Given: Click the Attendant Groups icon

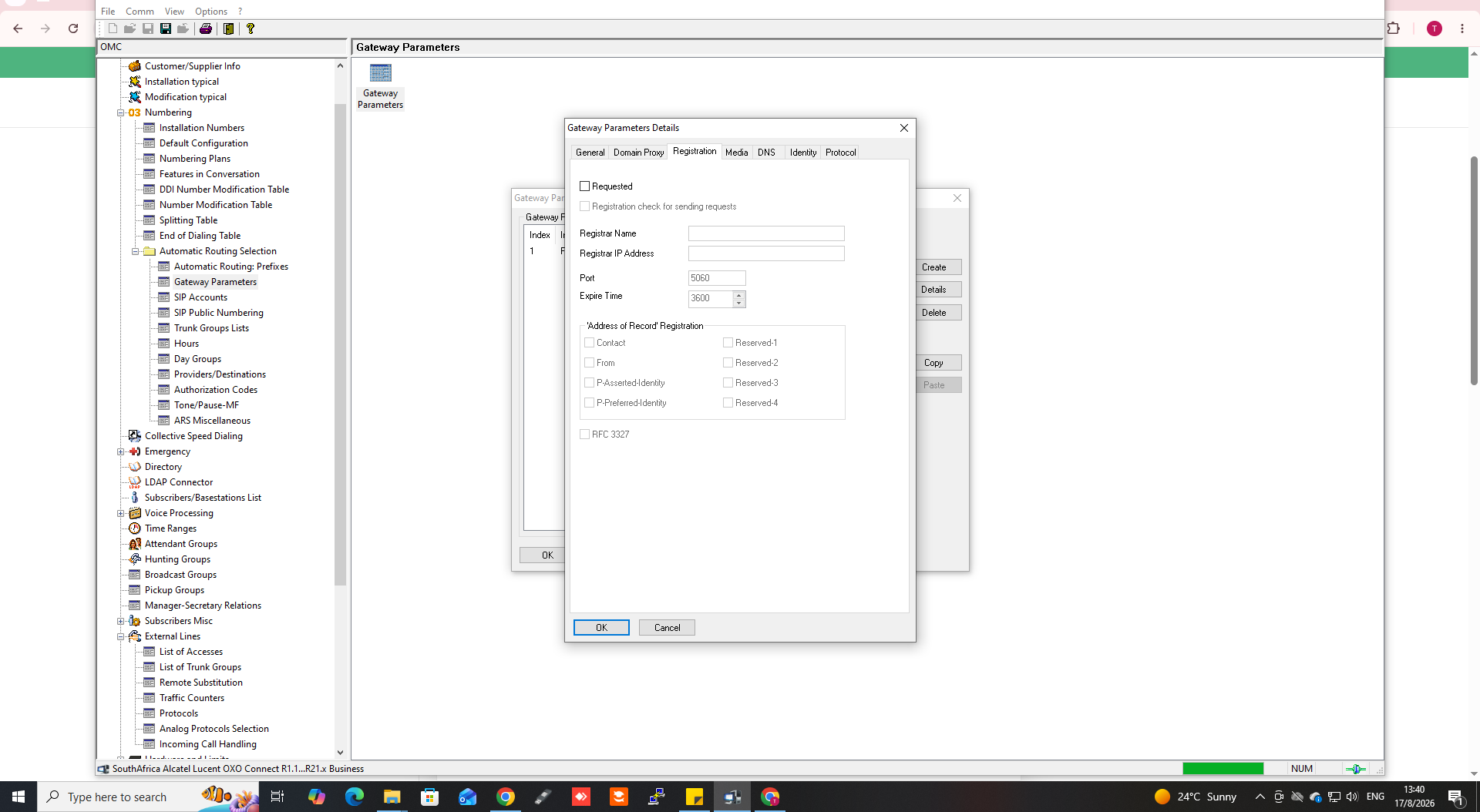Looking at the screenshot, I should [135, 544].
